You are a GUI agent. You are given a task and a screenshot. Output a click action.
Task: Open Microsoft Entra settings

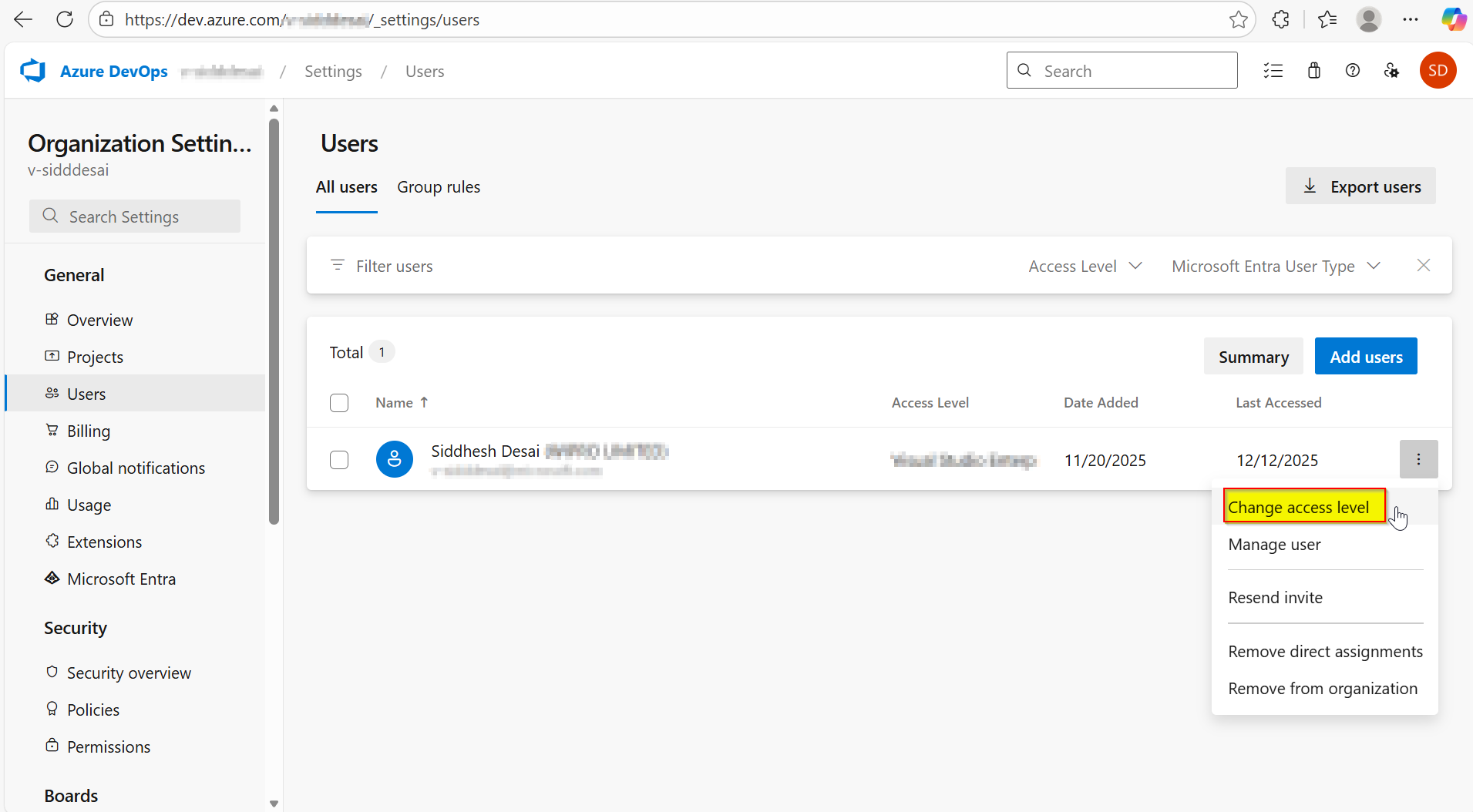136,579
